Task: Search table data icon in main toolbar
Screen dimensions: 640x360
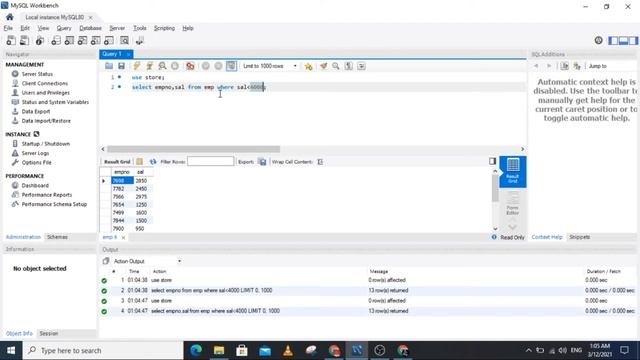Action: pos(124,40)
